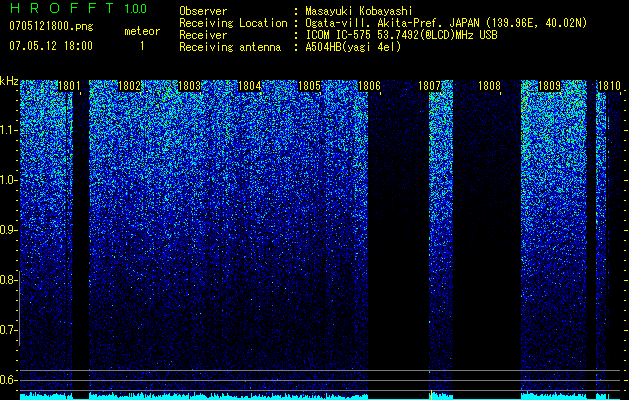Click the A504HB(yagi 4el) antenna text

pos(353,47)
